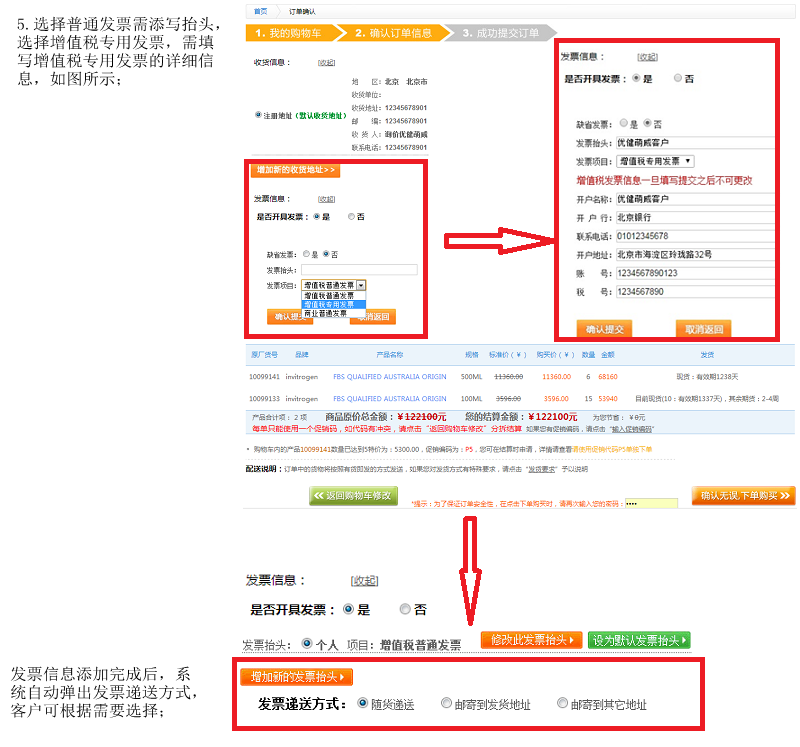Screen dimensions: 800x747
Task: Click 首页 breadcrumb link
Action: coord(260,11)
